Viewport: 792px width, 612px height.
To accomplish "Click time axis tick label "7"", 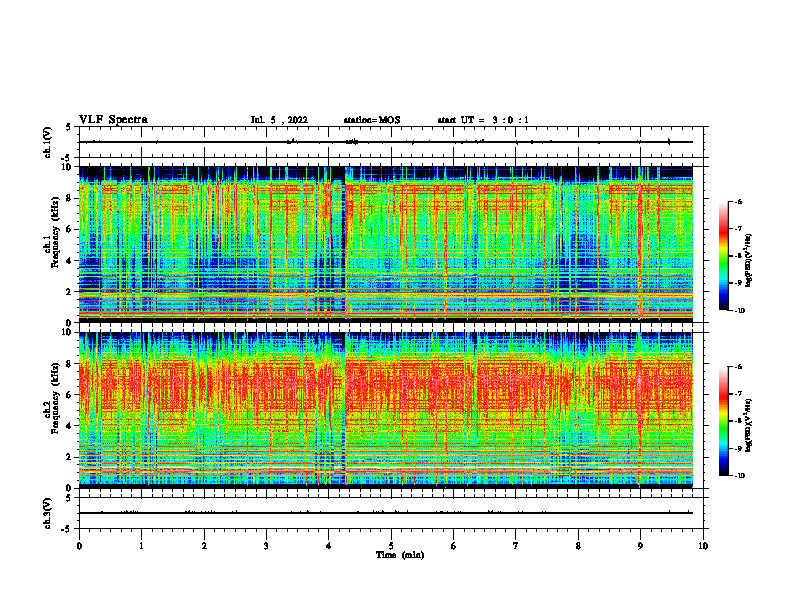I will pos(516,546).
